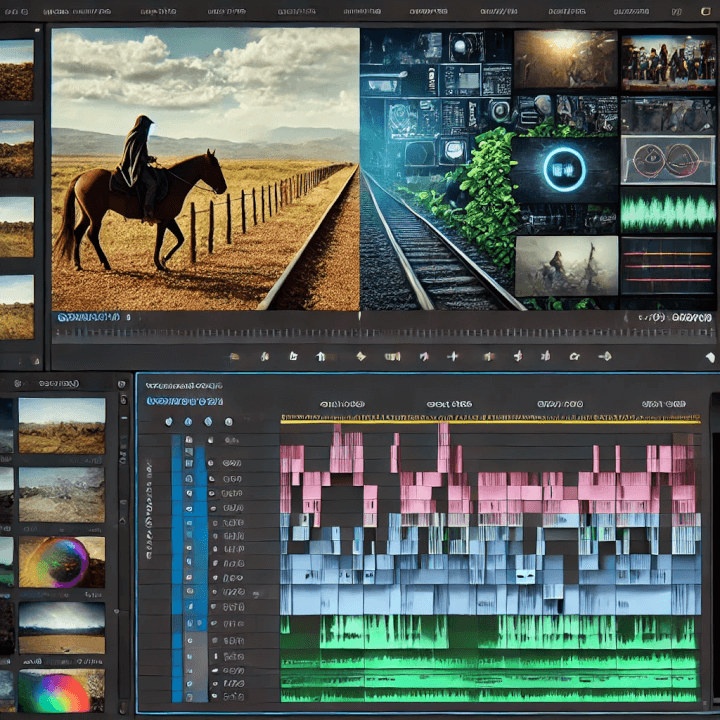This screenshot has width=720, height=720.
Task: Select the rainbow color wheel thumbnail in media bin
Action: coord(62,691)
